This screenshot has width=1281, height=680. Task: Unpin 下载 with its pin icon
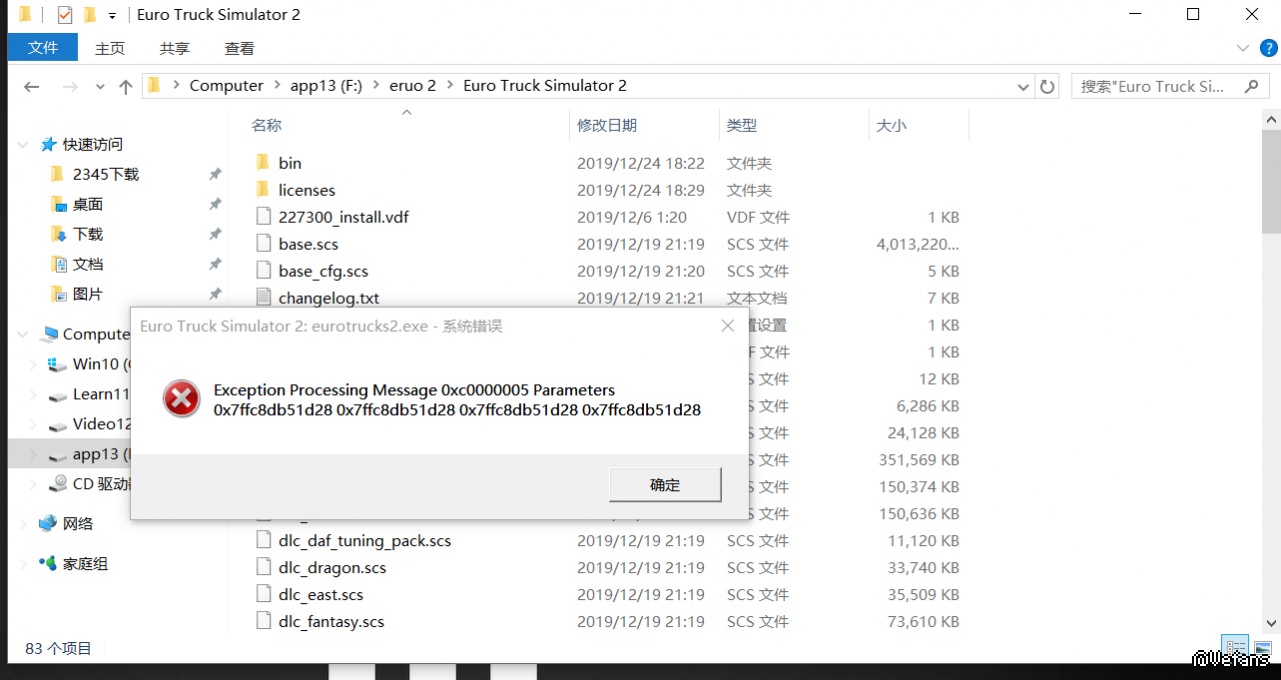214,234
